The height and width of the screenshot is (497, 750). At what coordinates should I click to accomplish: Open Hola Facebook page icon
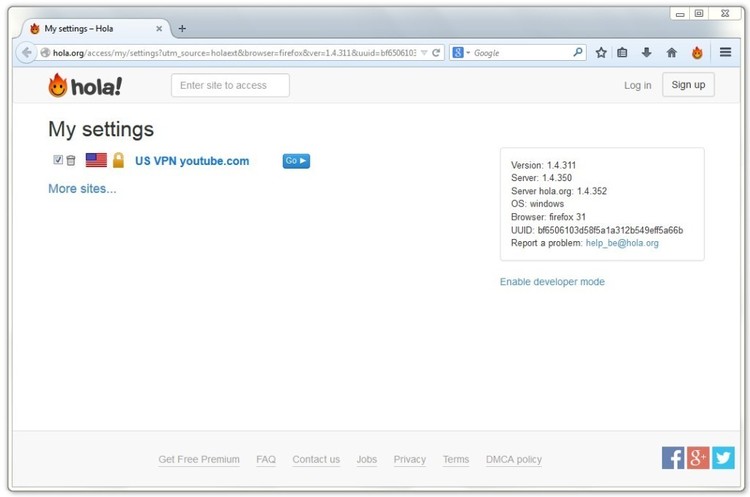tap(673, 458)
